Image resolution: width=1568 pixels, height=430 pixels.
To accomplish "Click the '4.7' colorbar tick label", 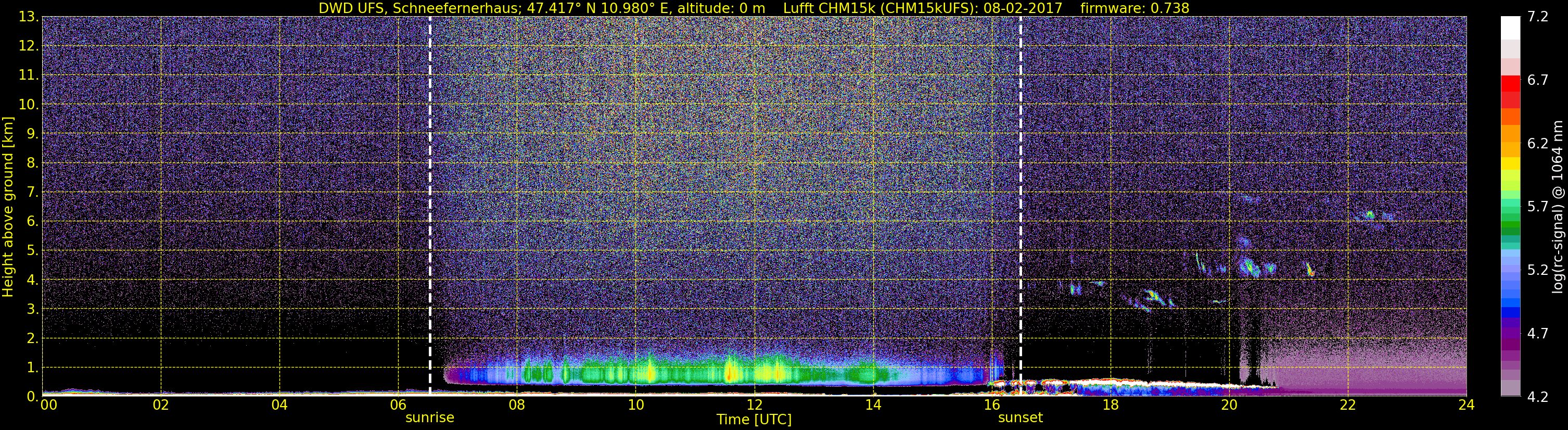I will (x=1538, y=334).
